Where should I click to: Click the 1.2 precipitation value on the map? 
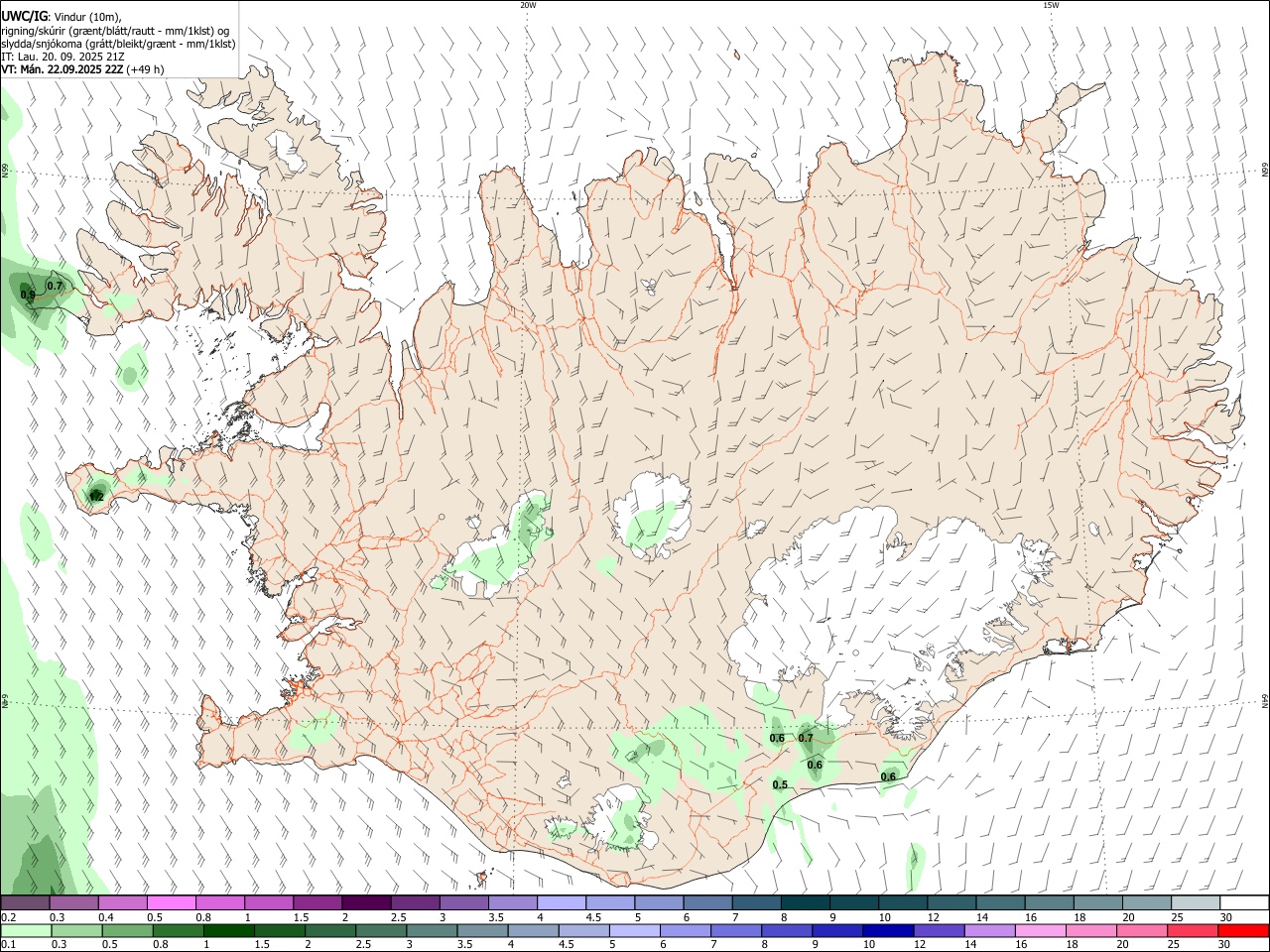[x=96, y=496]
